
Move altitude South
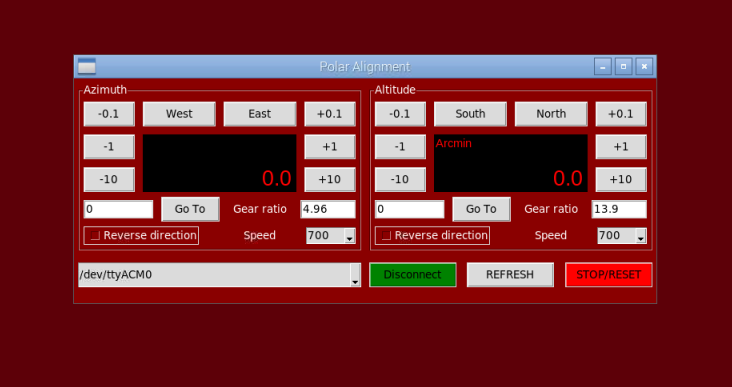[470, 114]
